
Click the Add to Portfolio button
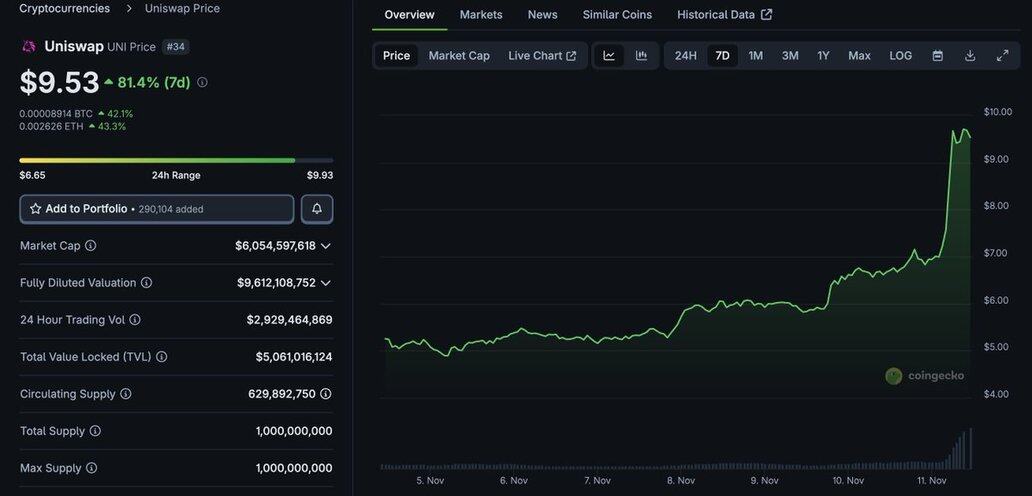click(x=157, y=209)
